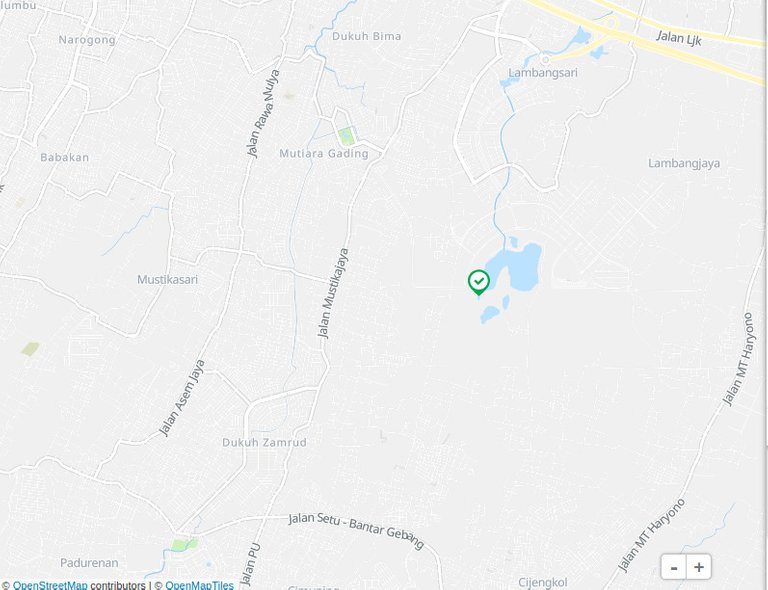Click the Jalan Setu - Bantar Gebang label

356,531
